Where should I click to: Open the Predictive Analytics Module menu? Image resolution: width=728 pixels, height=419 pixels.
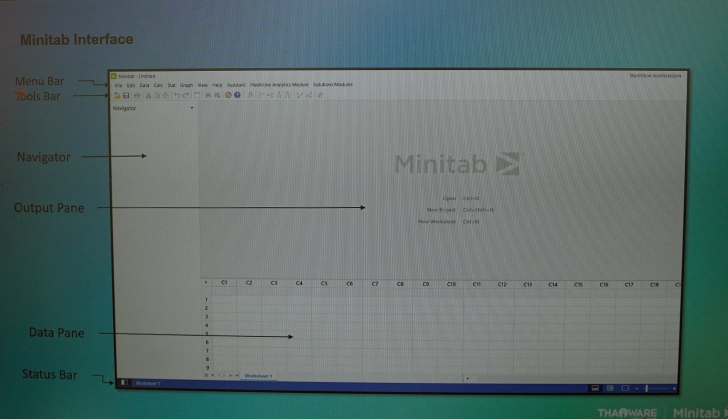click(x=279, y=85)
